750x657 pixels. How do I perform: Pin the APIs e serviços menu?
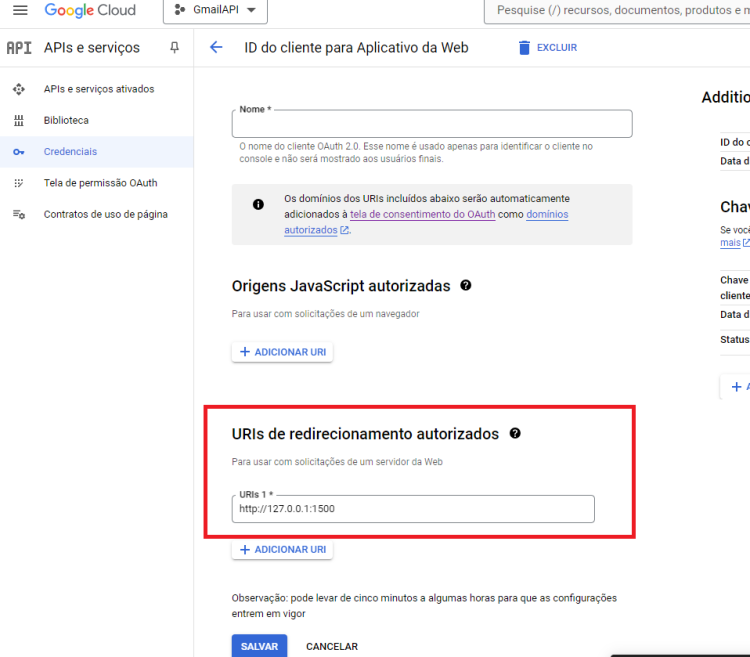[x=175, y=47]
